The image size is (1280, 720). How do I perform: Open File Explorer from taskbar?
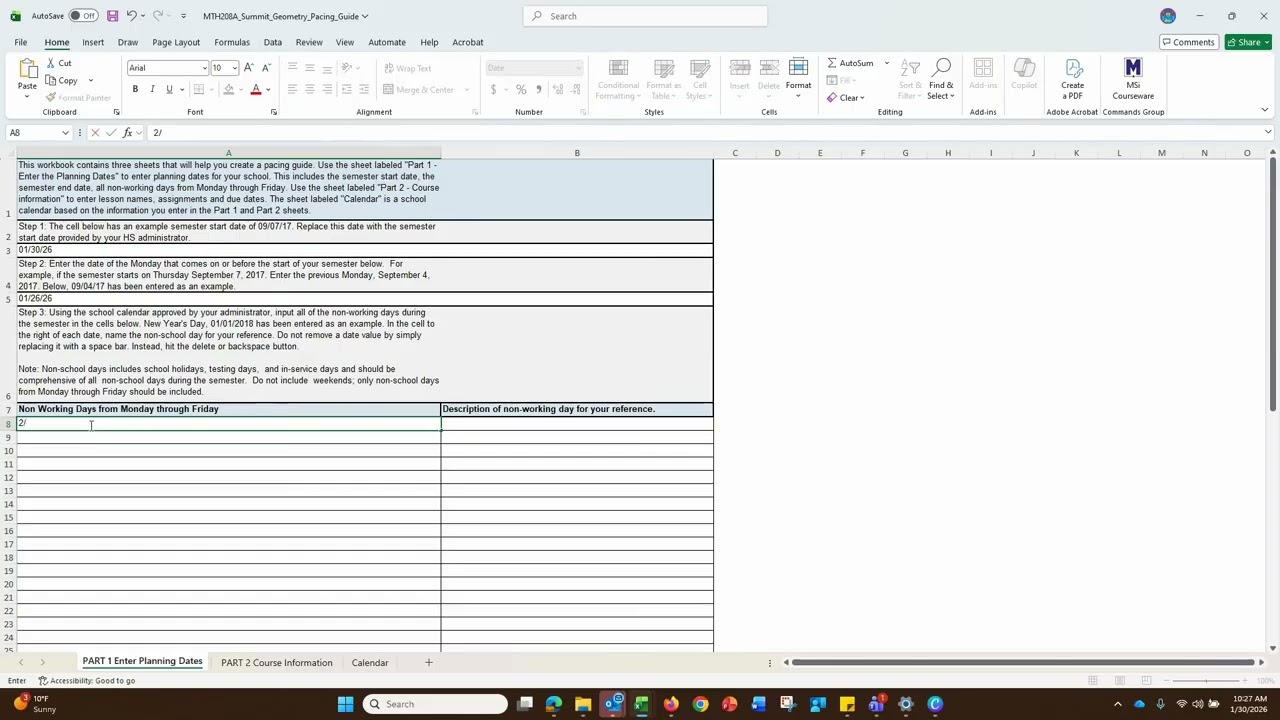(583, 704)
